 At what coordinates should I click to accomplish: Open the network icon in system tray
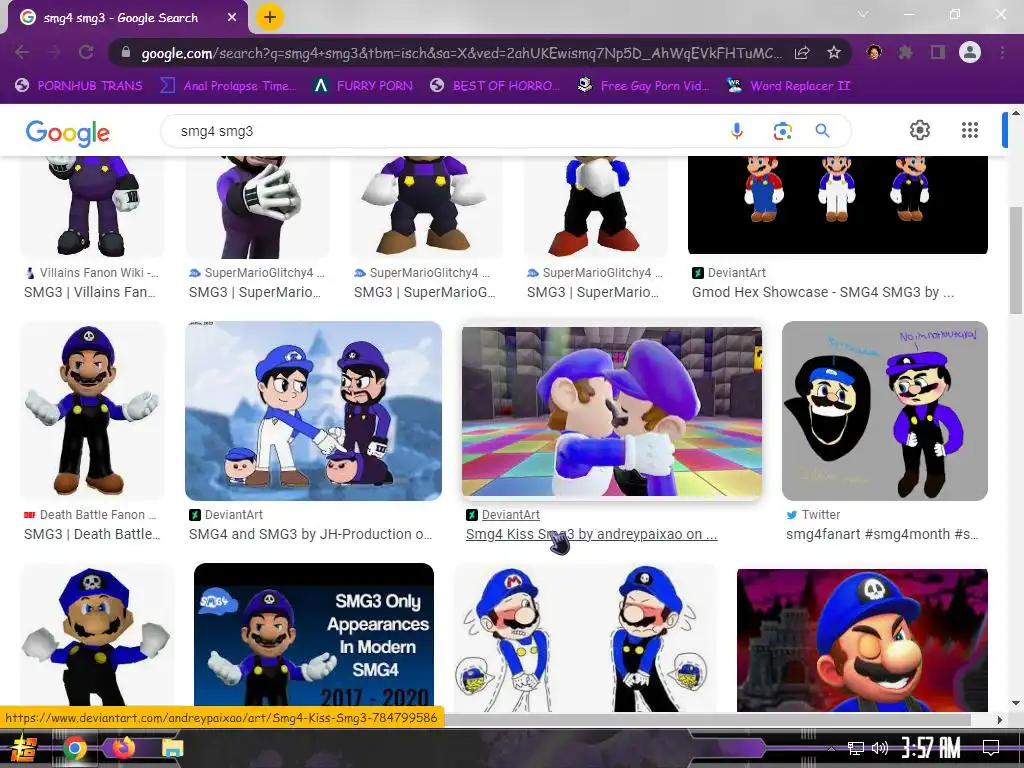855,748
